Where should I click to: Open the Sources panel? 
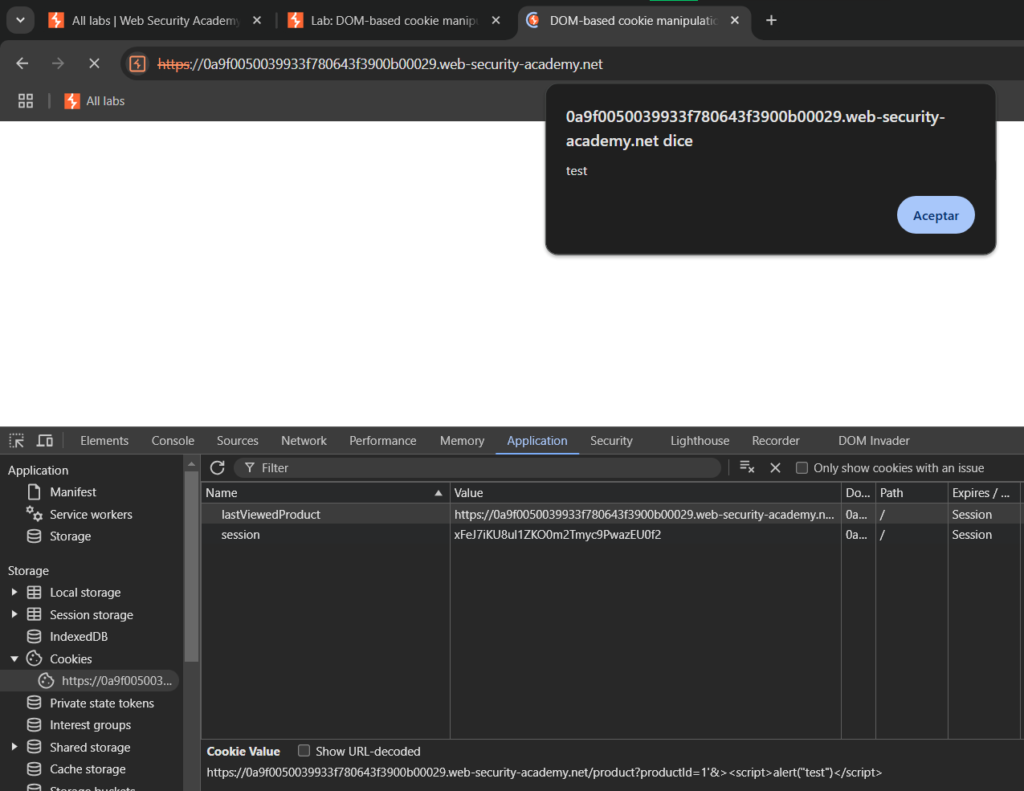coord(238,441)
